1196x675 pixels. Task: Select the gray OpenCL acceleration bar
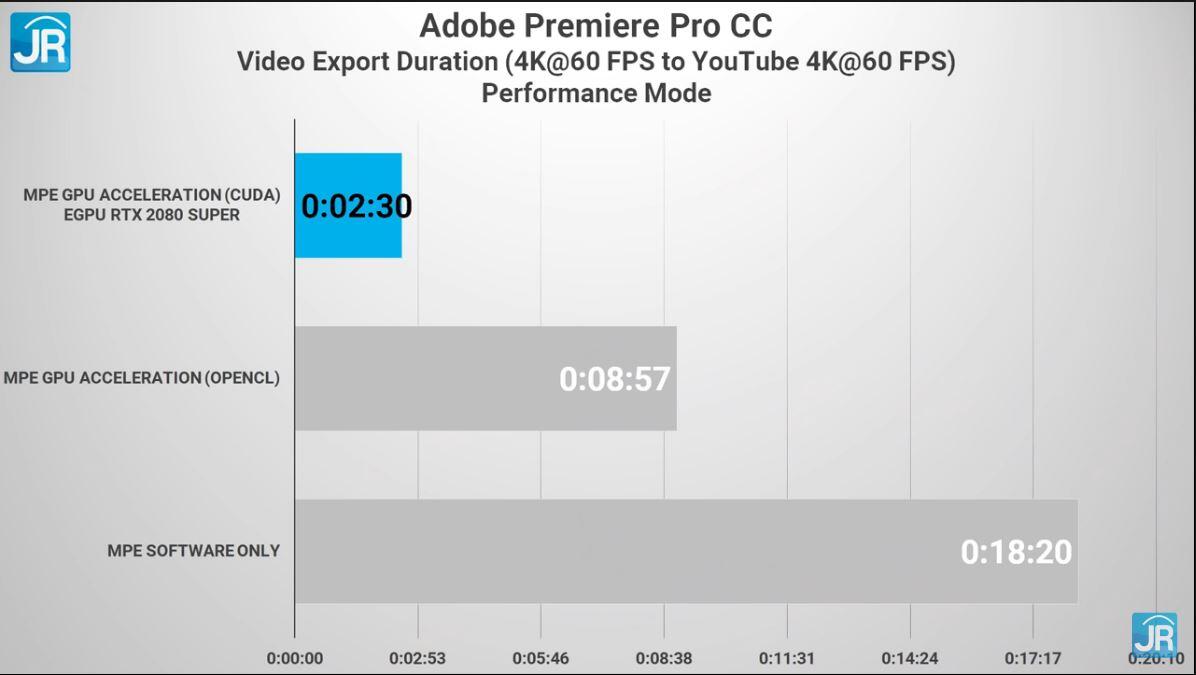486,378
